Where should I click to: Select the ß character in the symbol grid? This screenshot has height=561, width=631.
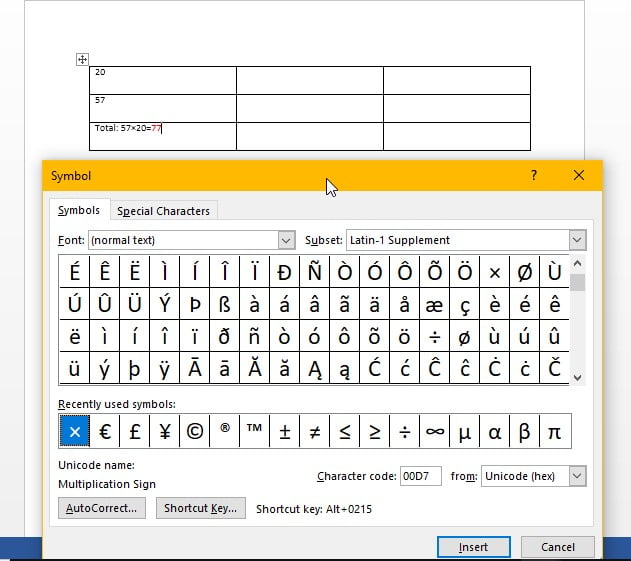tap(224, 304)
